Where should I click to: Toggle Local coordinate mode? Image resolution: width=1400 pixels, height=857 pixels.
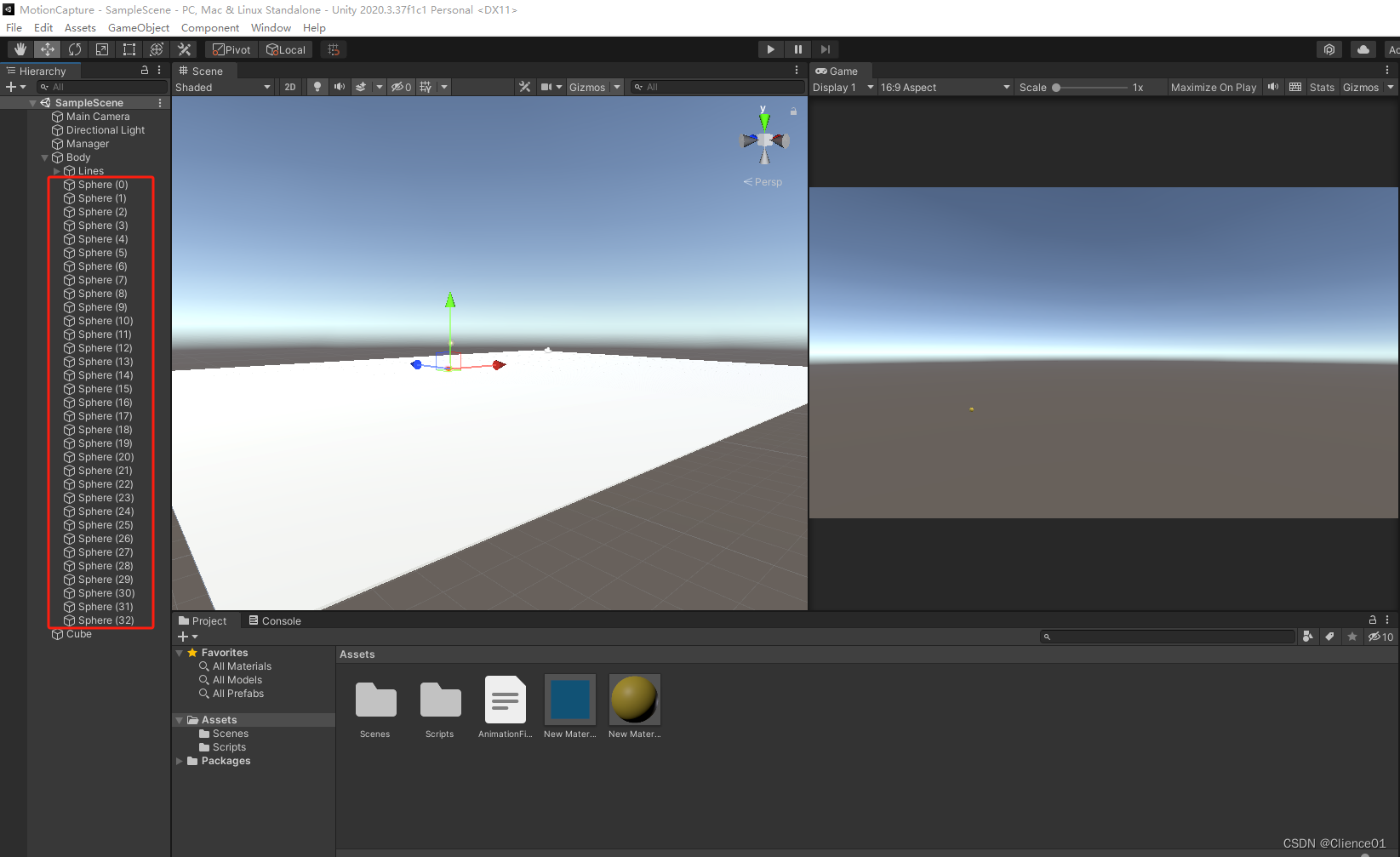point(286,49)
